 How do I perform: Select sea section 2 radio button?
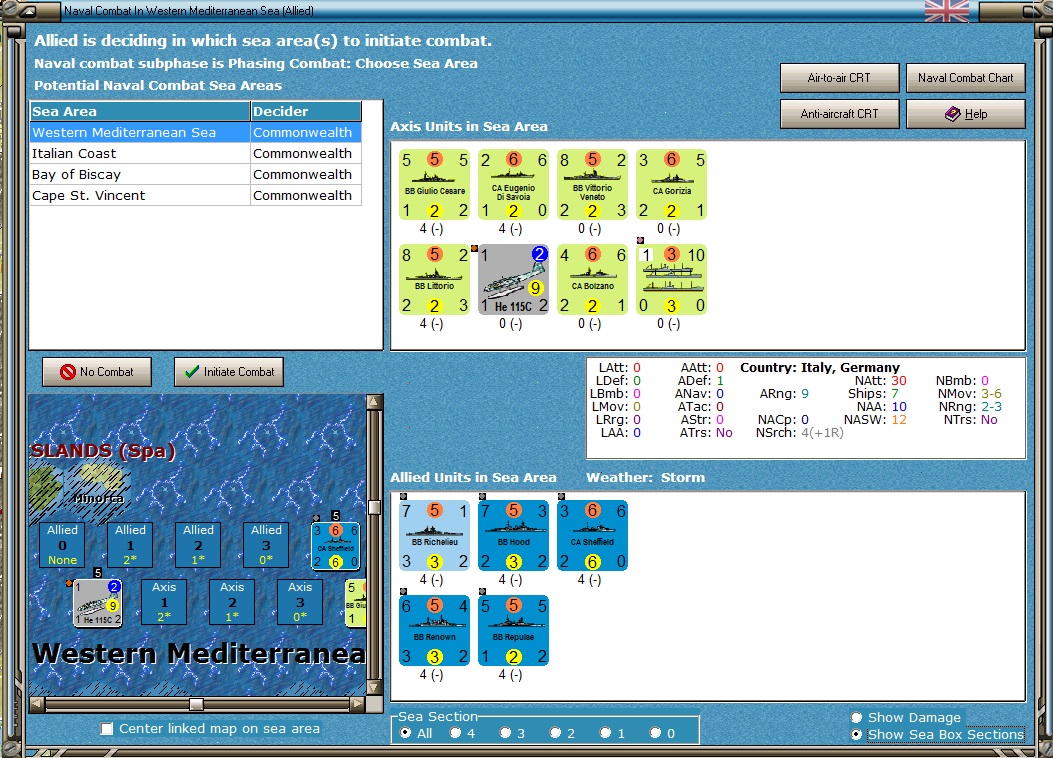click(x=555, y=732)
